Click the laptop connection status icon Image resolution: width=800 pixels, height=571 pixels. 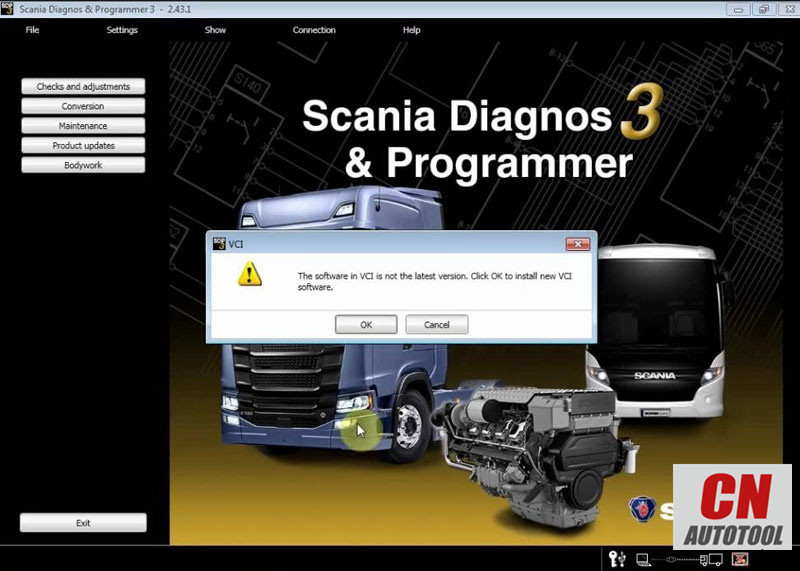point(643,559)
